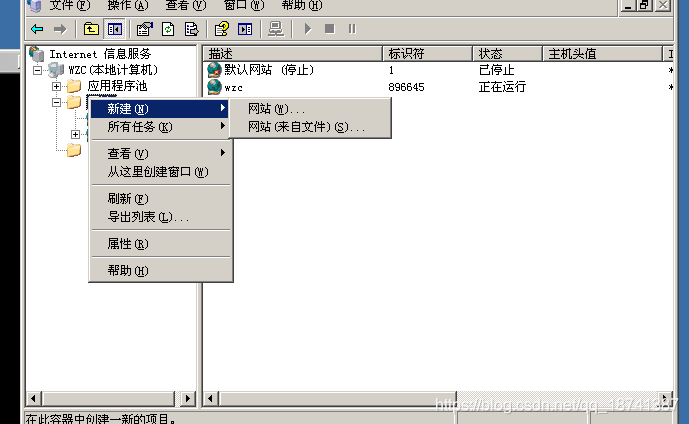
Task: Select the WZC (本地计算机) tree label
Action: pyautogui.click(x=113, y=70)
